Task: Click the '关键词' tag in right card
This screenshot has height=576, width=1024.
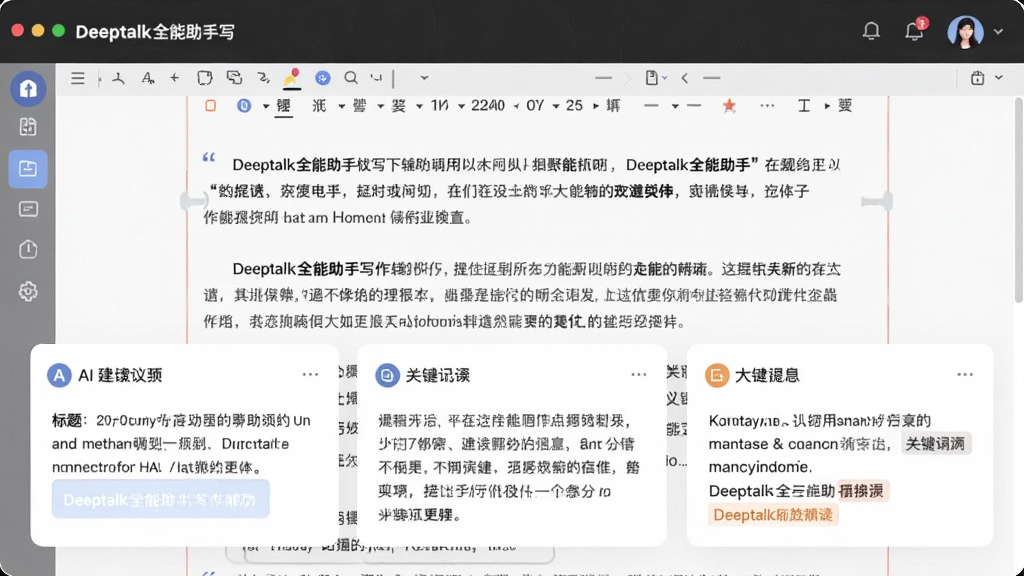Action: pyautogui.click(x=936, y=444)
